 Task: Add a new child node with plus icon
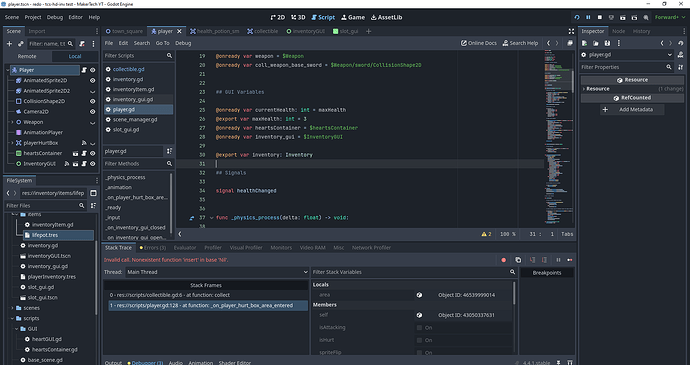[9, 44]
